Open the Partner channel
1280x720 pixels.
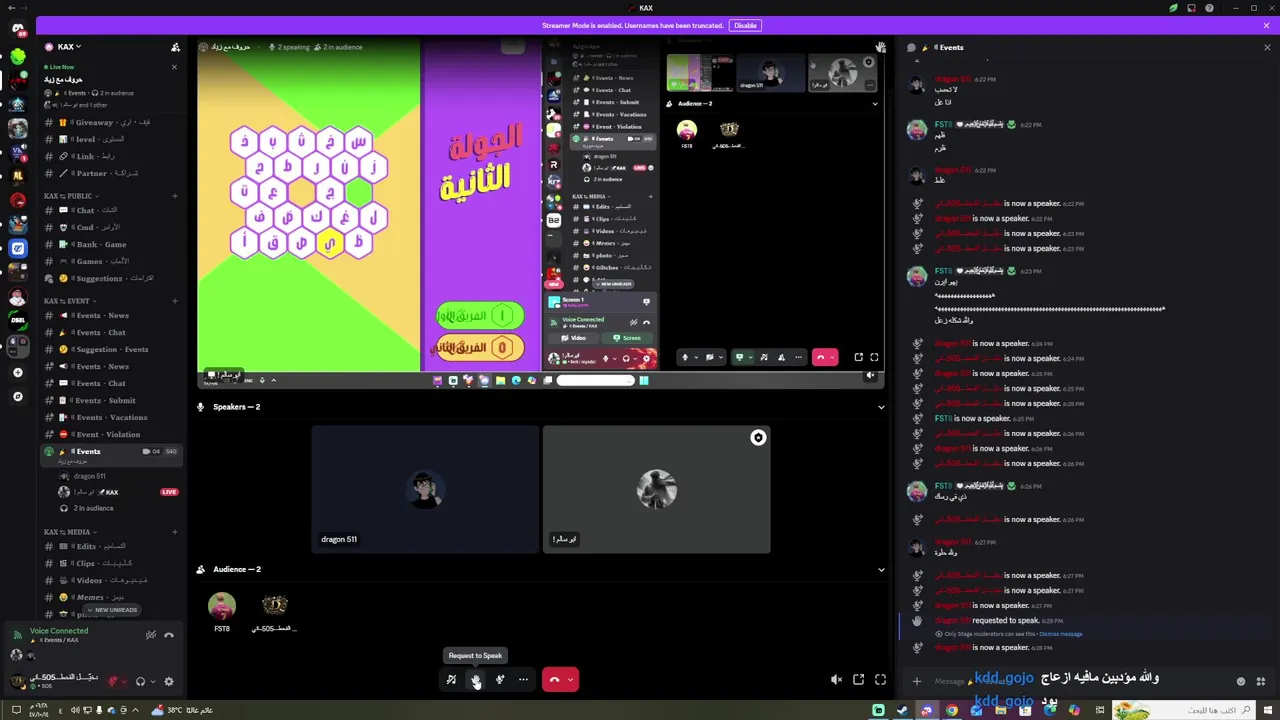113,173
